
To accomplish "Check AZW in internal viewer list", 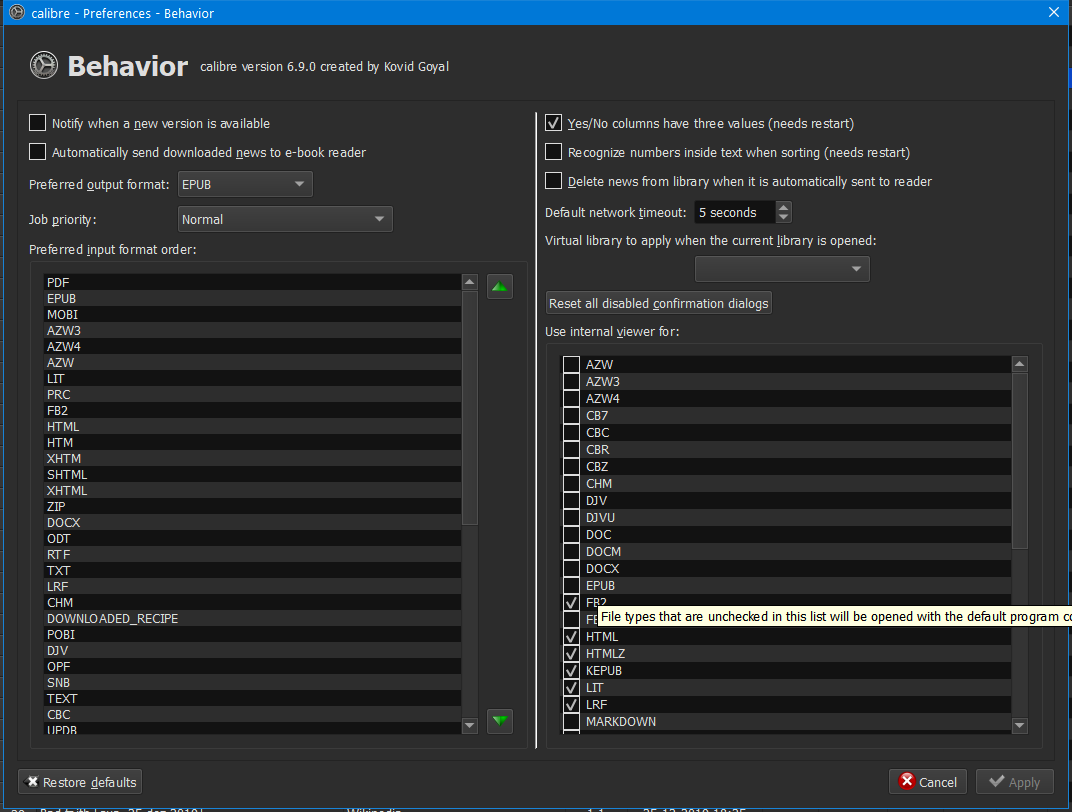I will coord(572,364).
